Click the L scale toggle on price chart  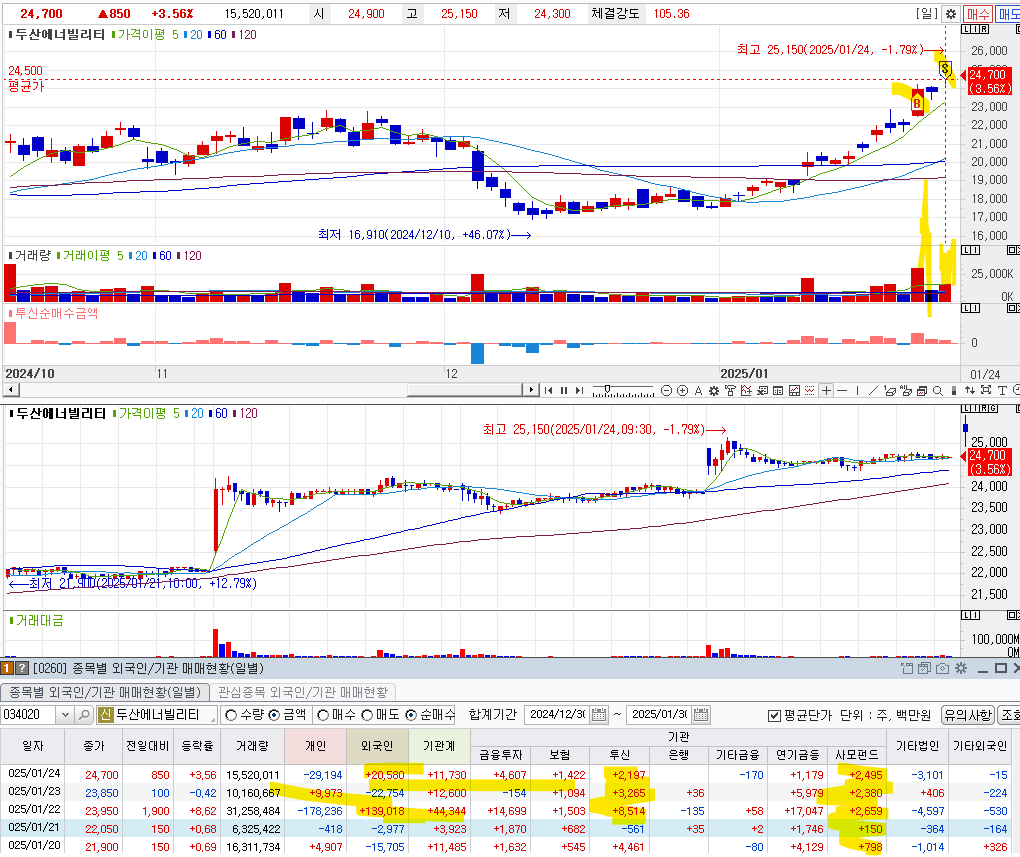pos(965,29)
